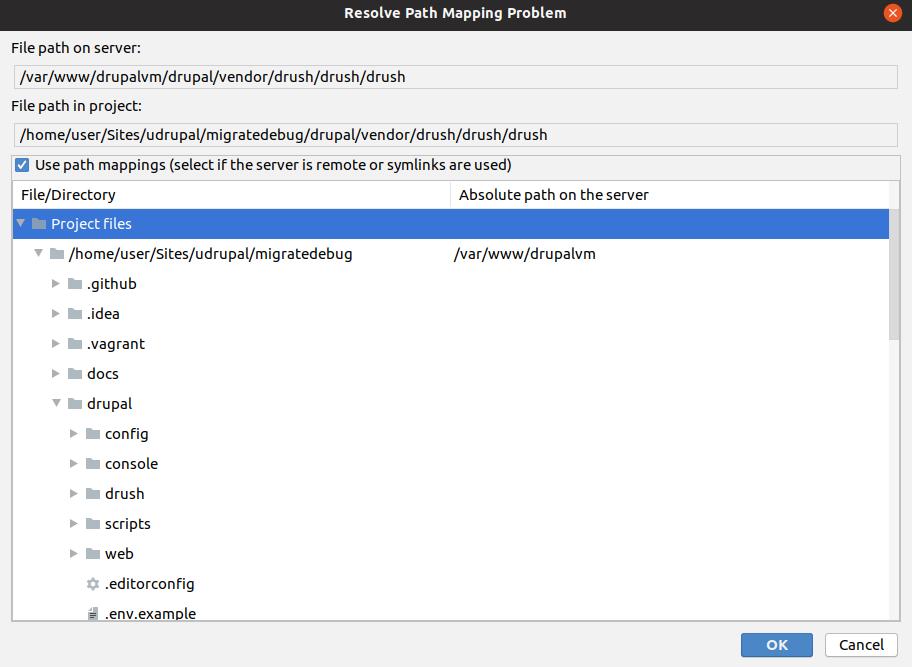Select the console tree row
This screenshot has height=667, width=912.
point(451,463)
